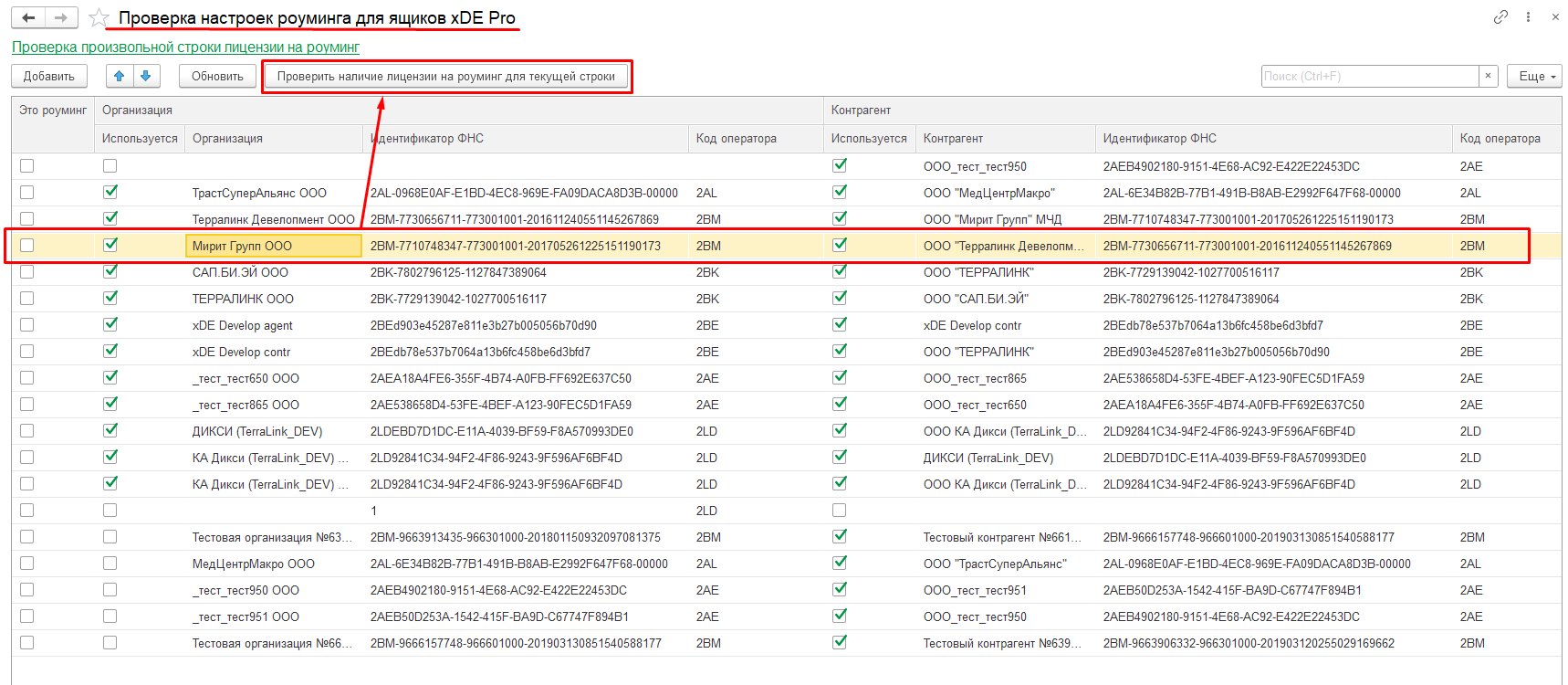This screenshot has height=685, width=1568.
Task: Select the 'Терралинк Девелопмент ООО' organization cell
Action: [x=274, y=219]
